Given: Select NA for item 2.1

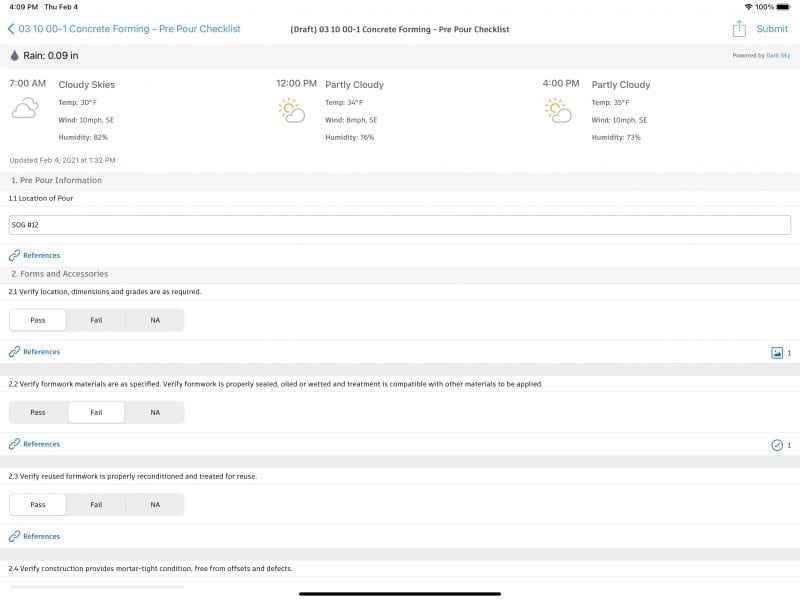Looking at the screenshot, I should 155,320.
